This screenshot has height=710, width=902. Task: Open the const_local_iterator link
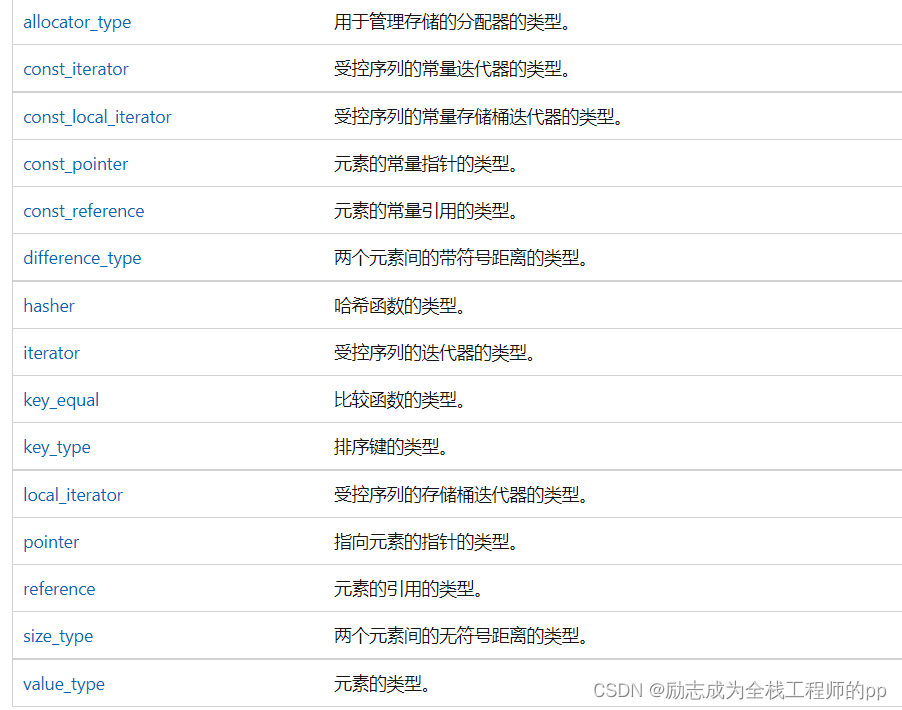pyautogui.click(x=97, y=117)
